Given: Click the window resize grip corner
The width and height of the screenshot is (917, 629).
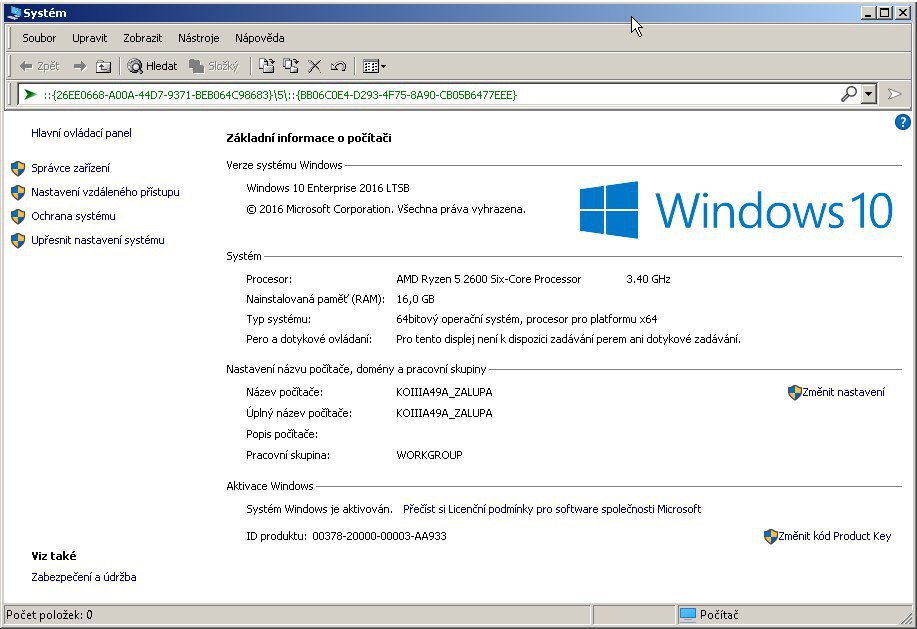Looking at the screenshot, I should [907, 619].
